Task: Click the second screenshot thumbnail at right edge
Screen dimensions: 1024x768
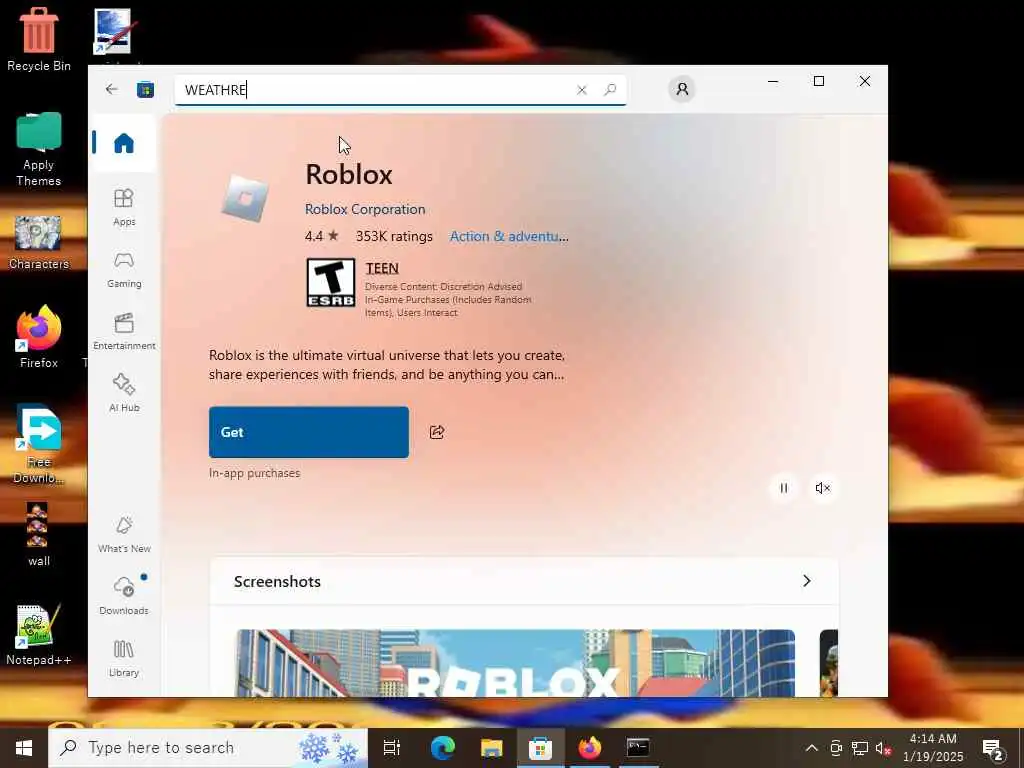Action: 829,663
